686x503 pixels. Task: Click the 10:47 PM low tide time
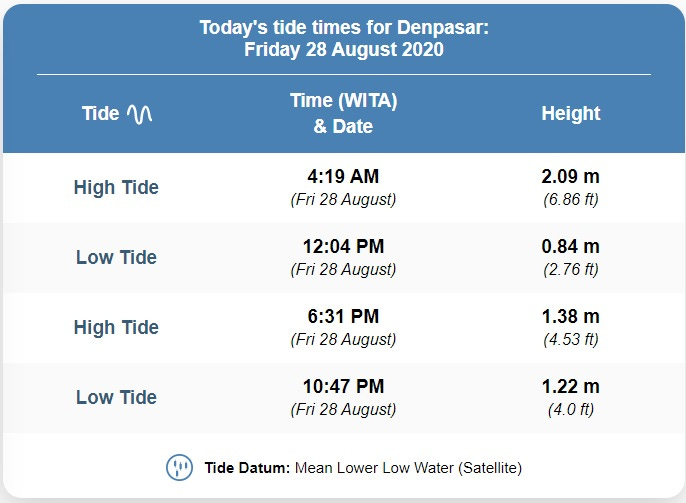(343, 386)
